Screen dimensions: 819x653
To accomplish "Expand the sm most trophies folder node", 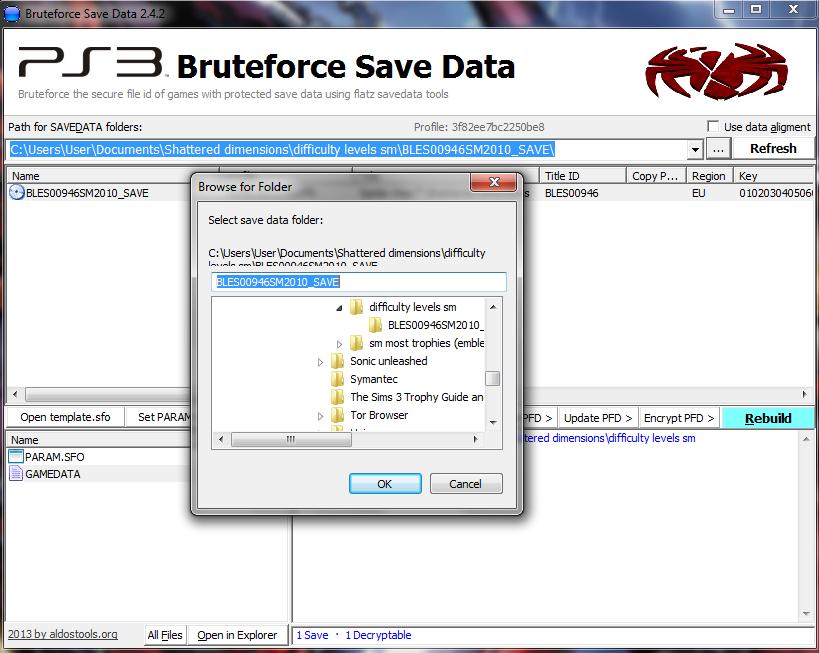I will click(x=339, y=344).
